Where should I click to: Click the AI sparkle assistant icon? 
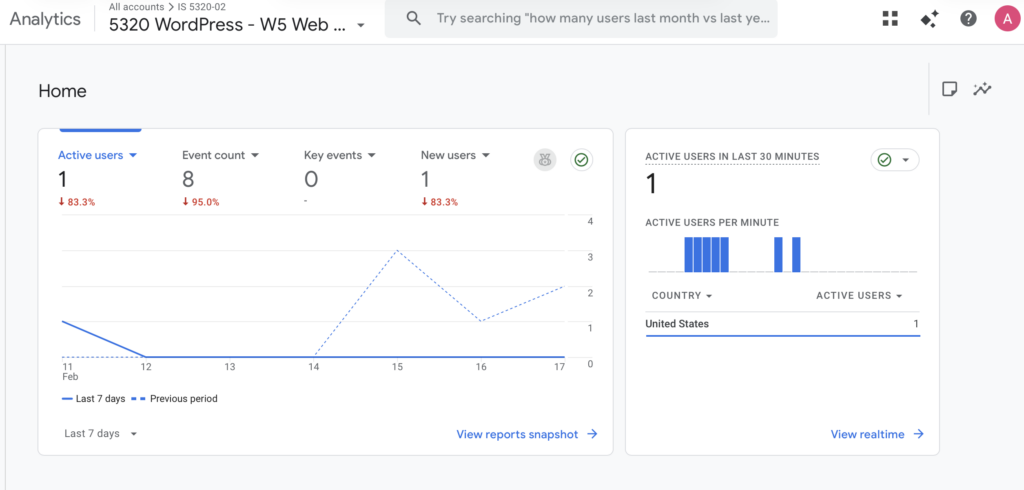[929, 18]
